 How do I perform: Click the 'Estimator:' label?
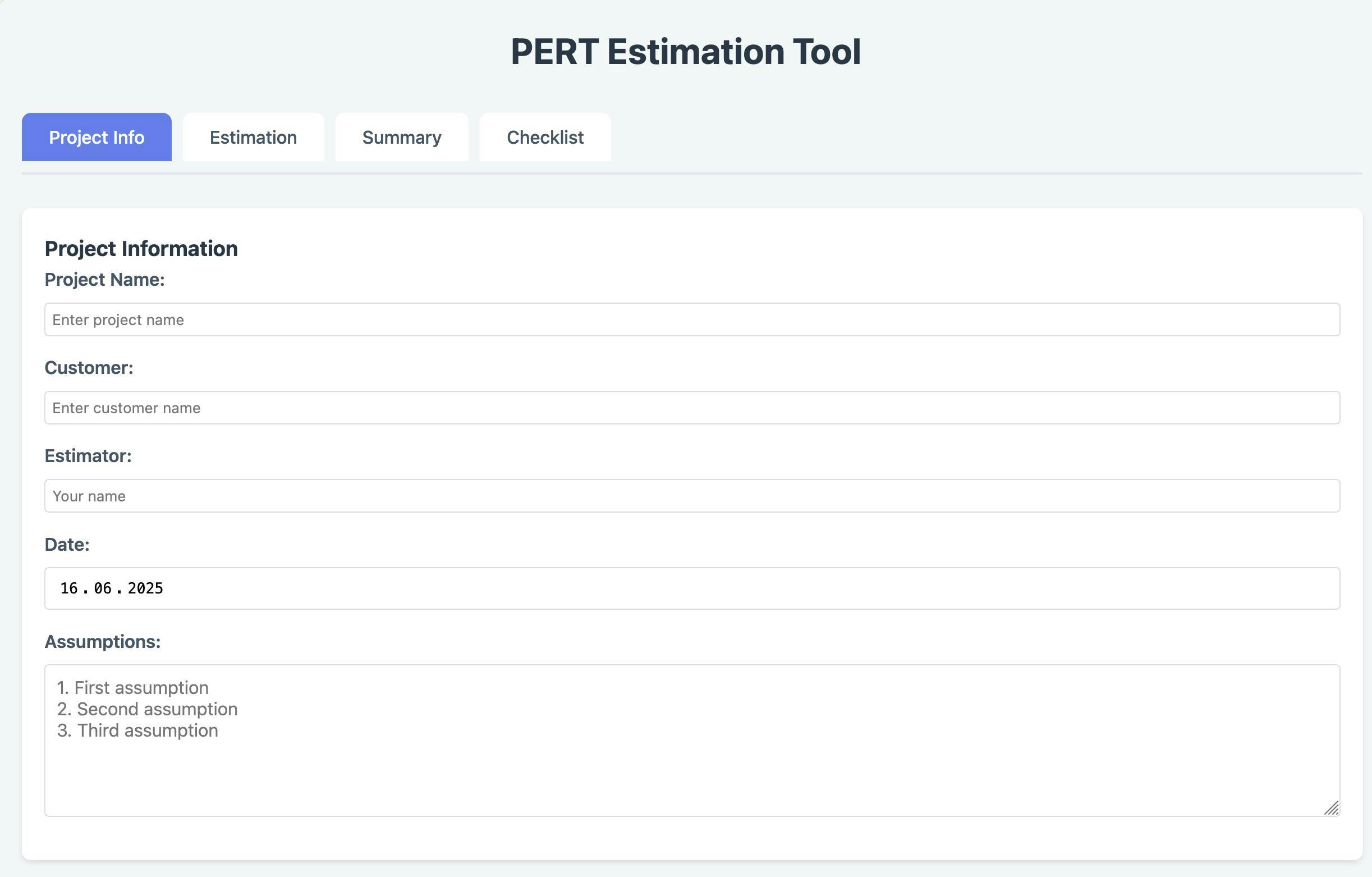coord(88,455)
